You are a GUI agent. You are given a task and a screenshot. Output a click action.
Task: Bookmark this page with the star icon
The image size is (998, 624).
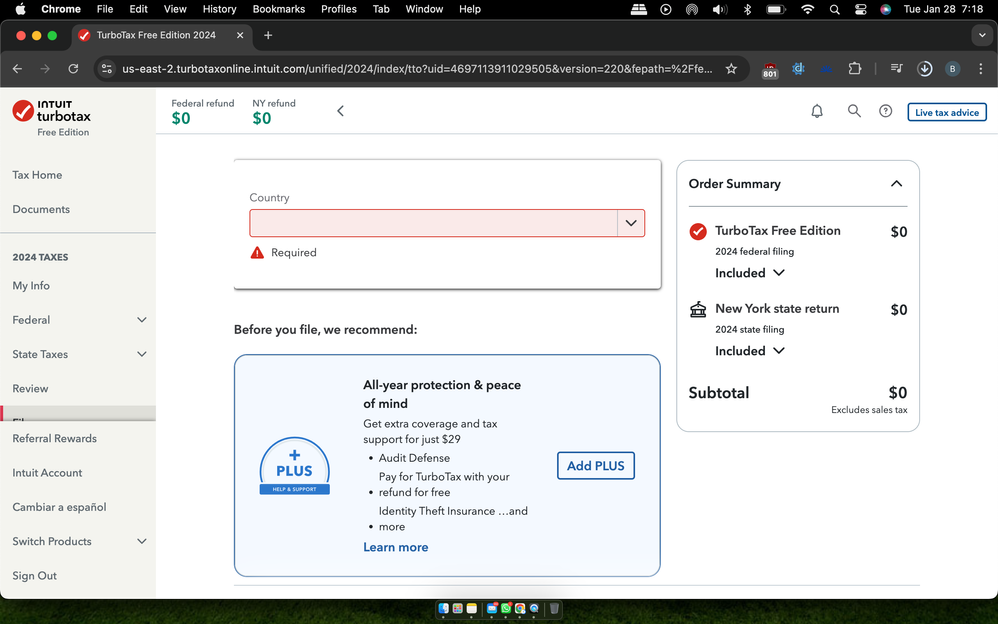(731, 69)
